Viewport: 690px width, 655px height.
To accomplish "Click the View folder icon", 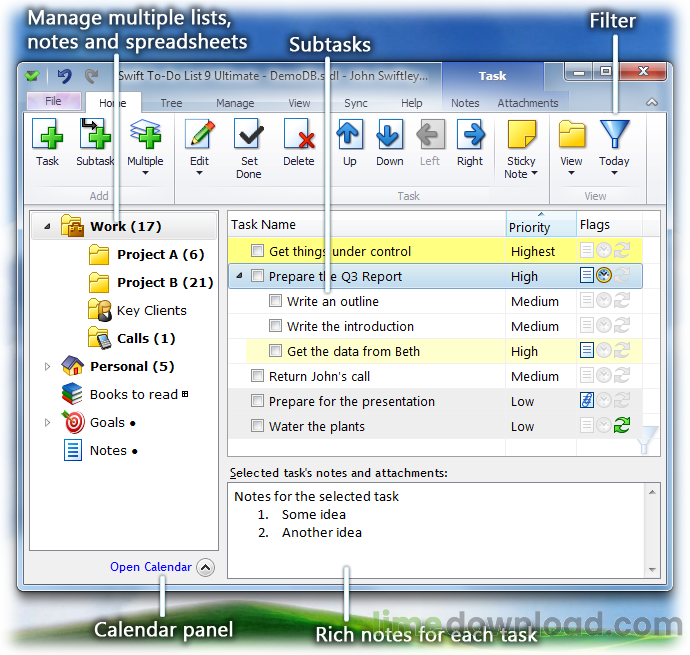I will click(x=572, y=134).
